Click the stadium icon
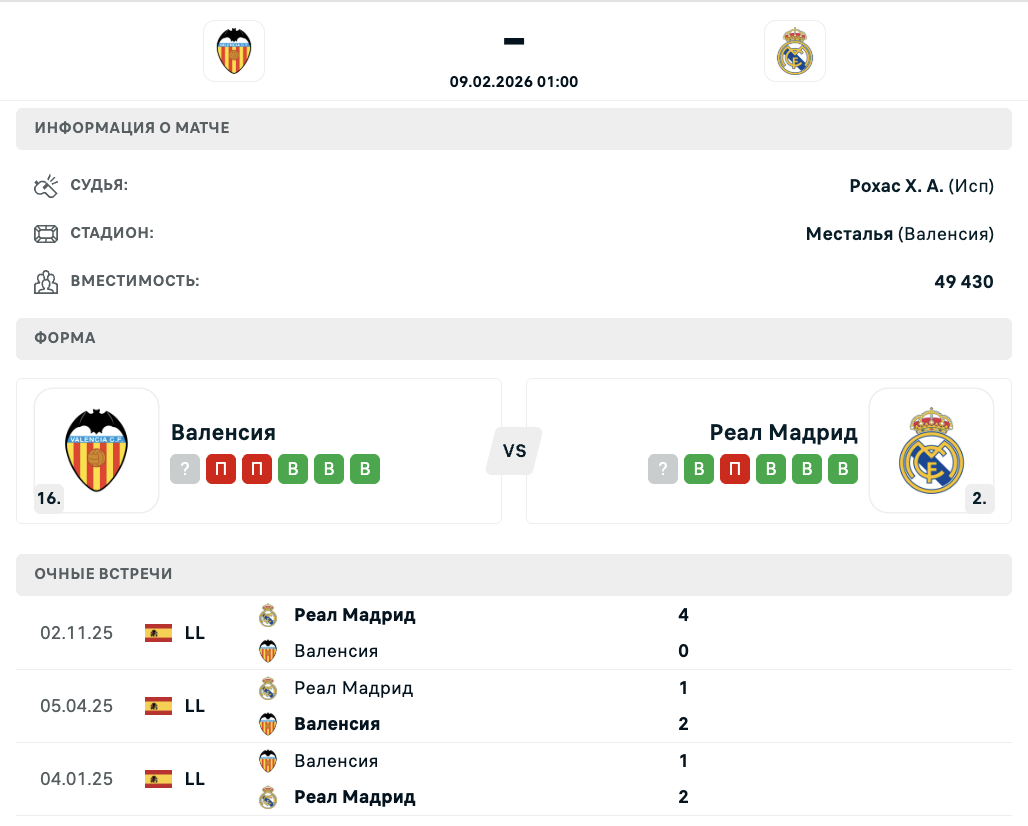 (x=46, y=234)
